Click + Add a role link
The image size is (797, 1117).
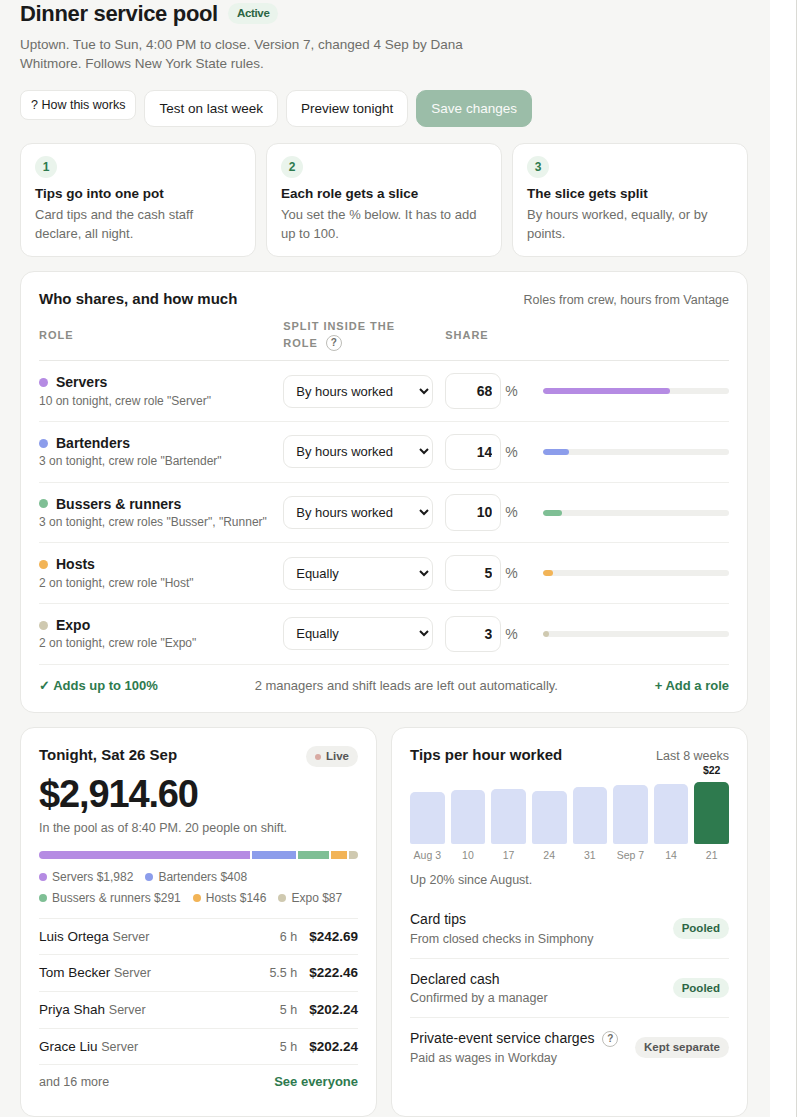pyautogui.click(x=692, y=686)
